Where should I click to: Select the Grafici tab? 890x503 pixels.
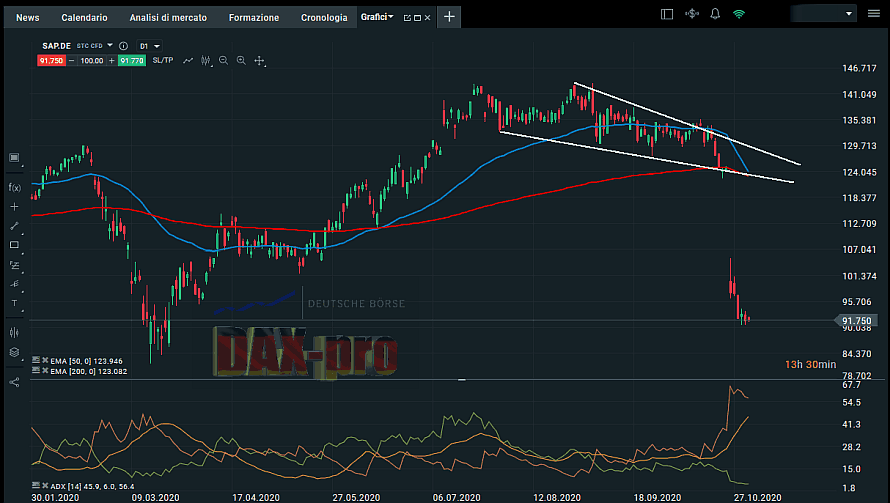pos(374,17)
